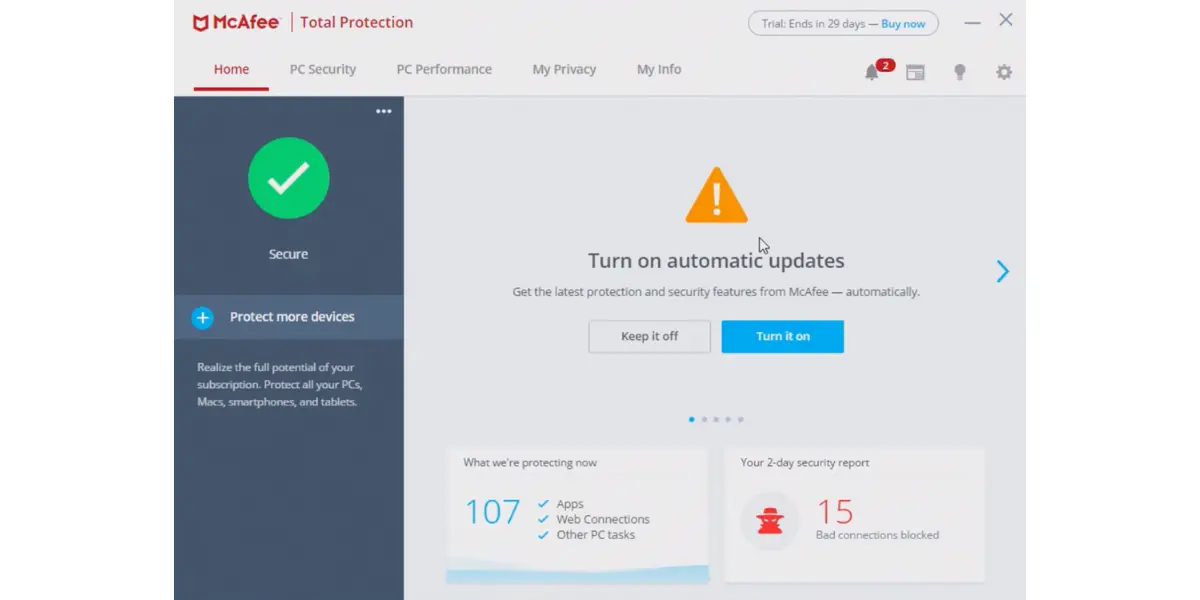Click the blue plus icon for devices
The image size is (1200, 600).
click(x=202, y=318)
